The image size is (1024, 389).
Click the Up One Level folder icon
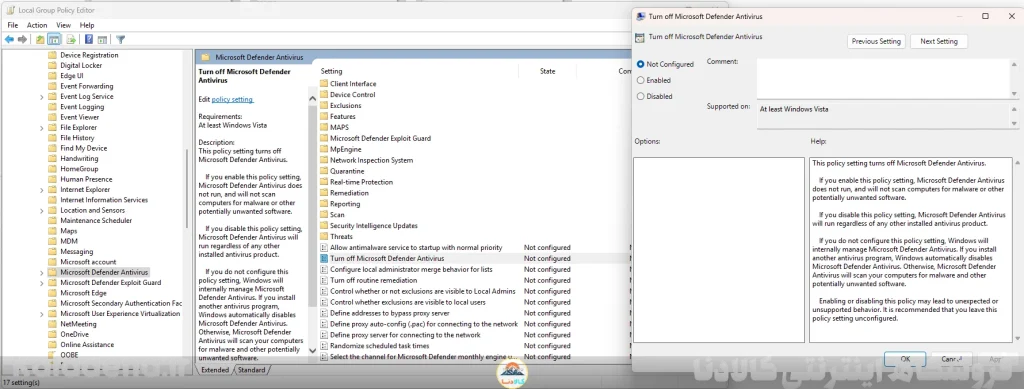[40, 39]
